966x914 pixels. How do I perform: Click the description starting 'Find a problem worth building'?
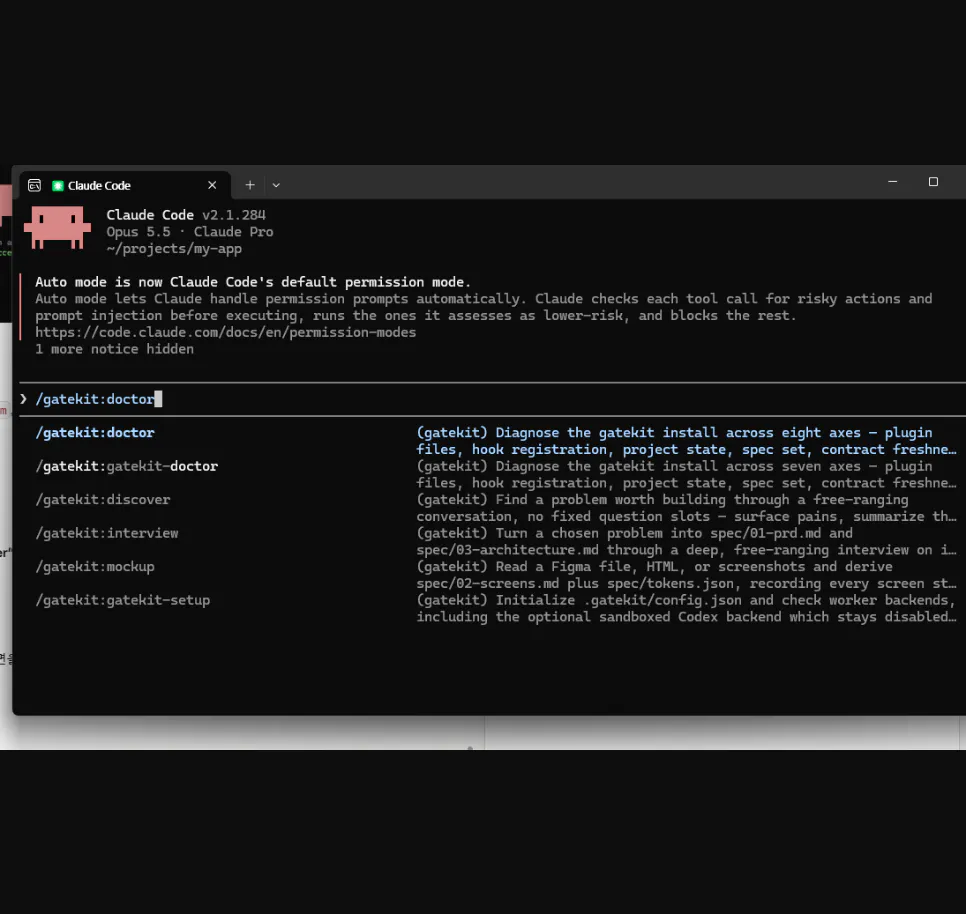point(686,508)
